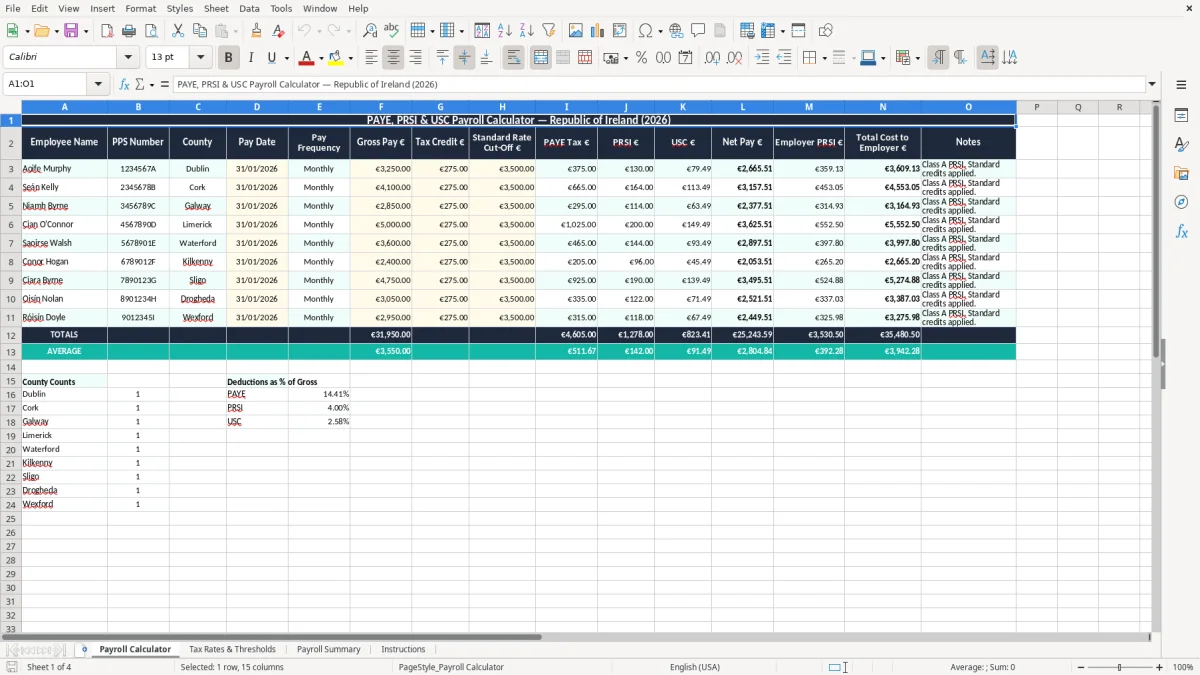Click the Insert Image icon

pos(576,31)
